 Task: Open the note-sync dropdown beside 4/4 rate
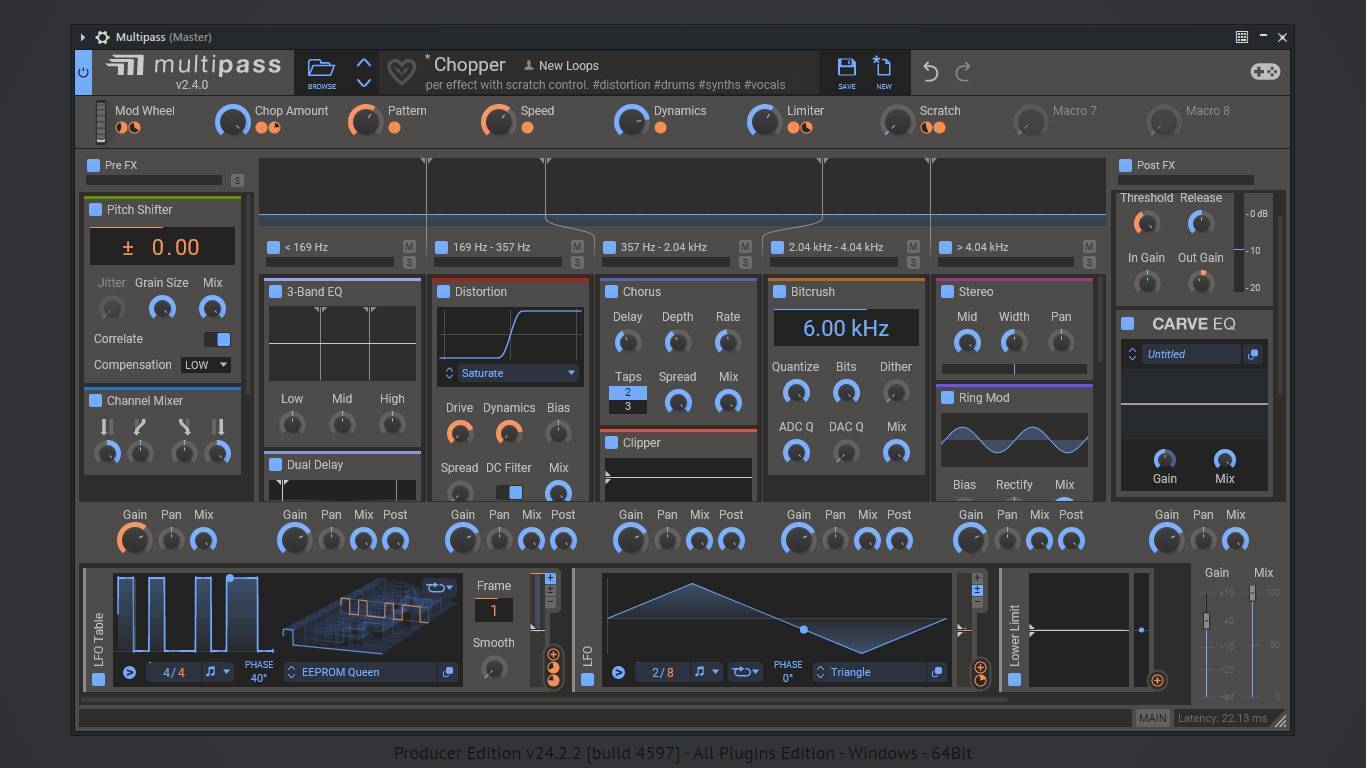coord(217,672)
